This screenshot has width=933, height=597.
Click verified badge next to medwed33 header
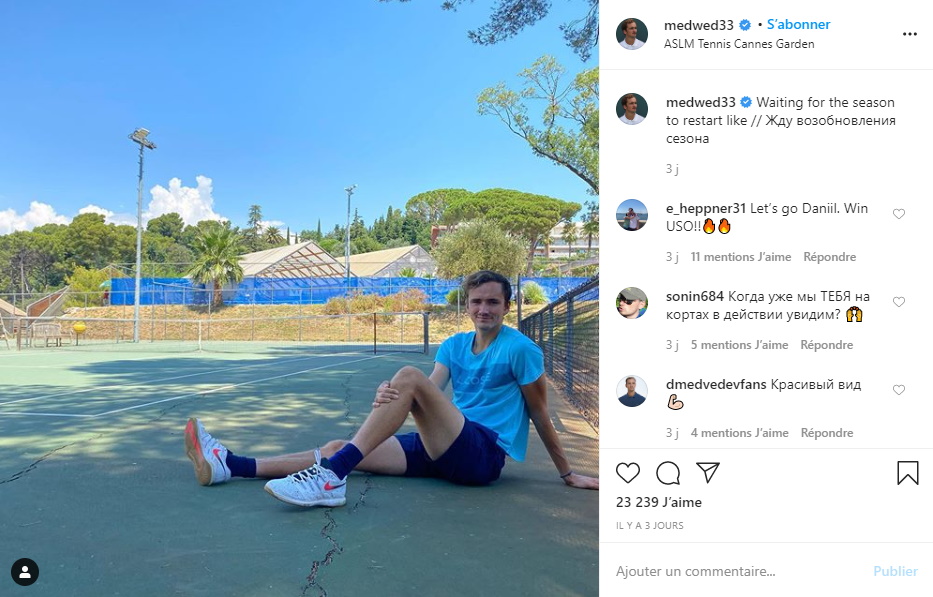click(x=745, y=25)
